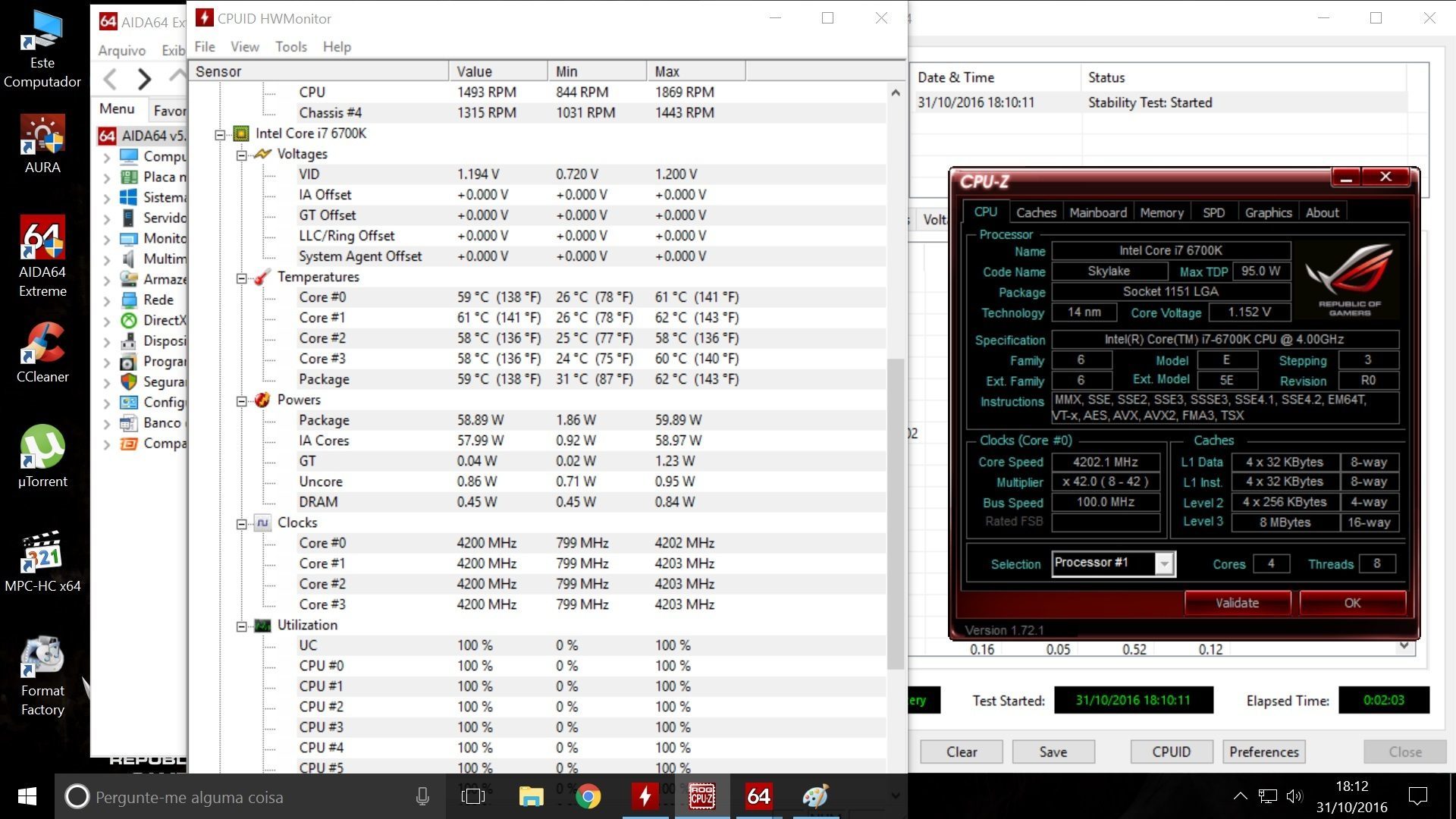Collapse the Temperatures tree node

241,278
